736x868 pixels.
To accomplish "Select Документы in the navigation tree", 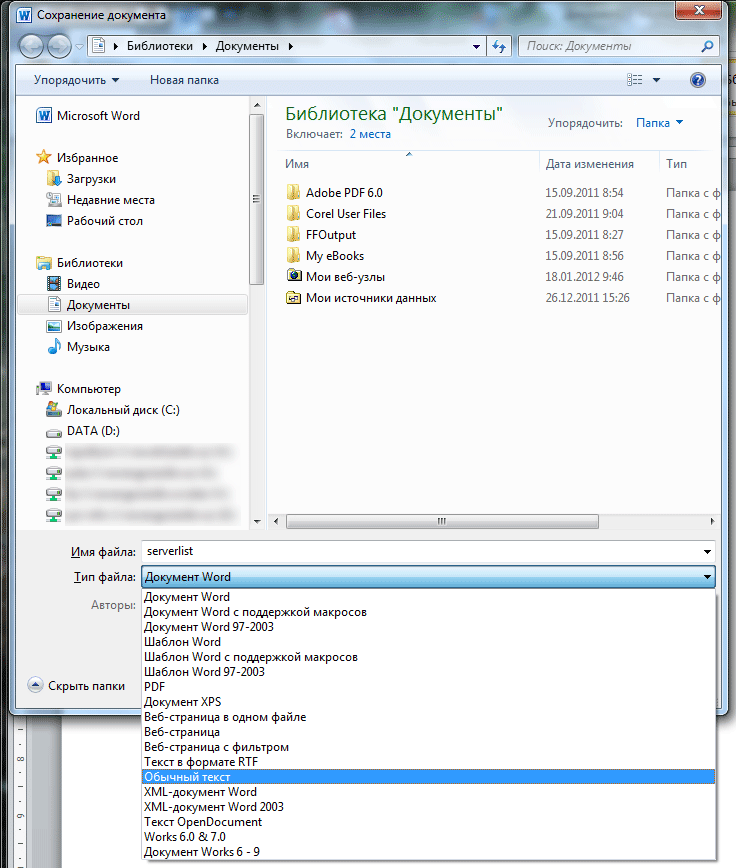I will [x=133, y=305].
